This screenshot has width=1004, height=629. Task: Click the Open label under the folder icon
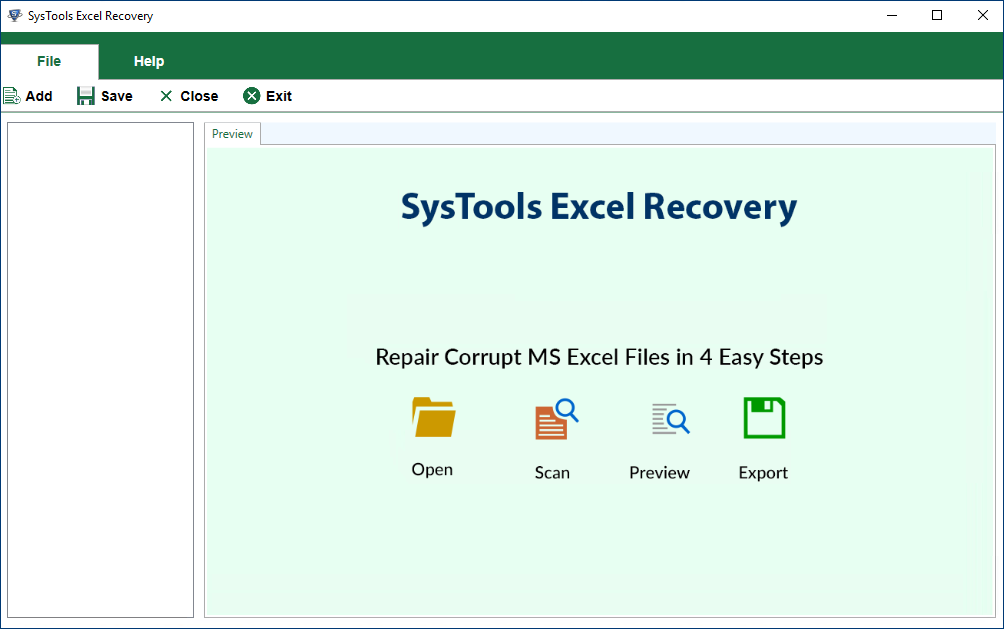tap(432, 469)
